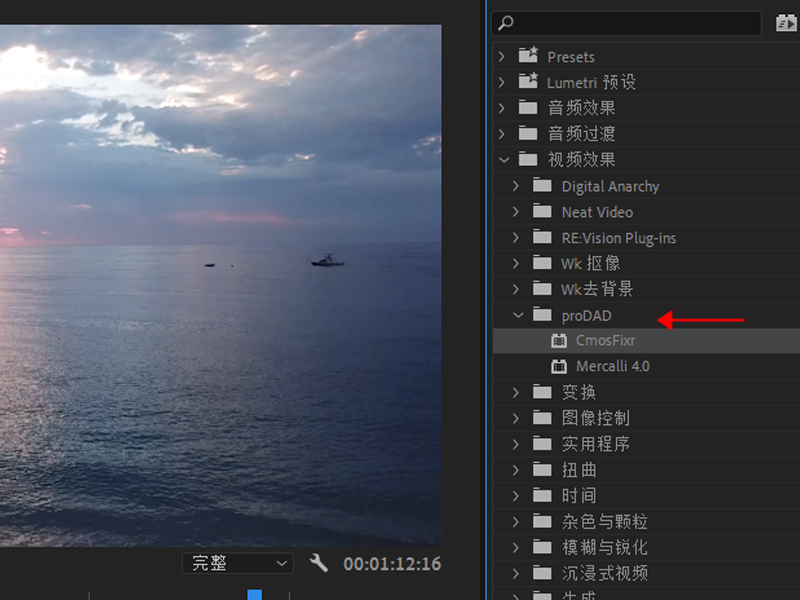Expand the 模糊与锐化 folder

(x=516, y=547)
